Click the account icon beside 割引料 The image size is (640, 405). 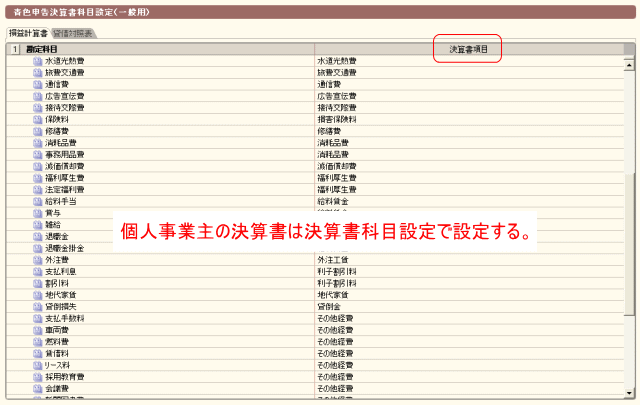pos(38,283)
